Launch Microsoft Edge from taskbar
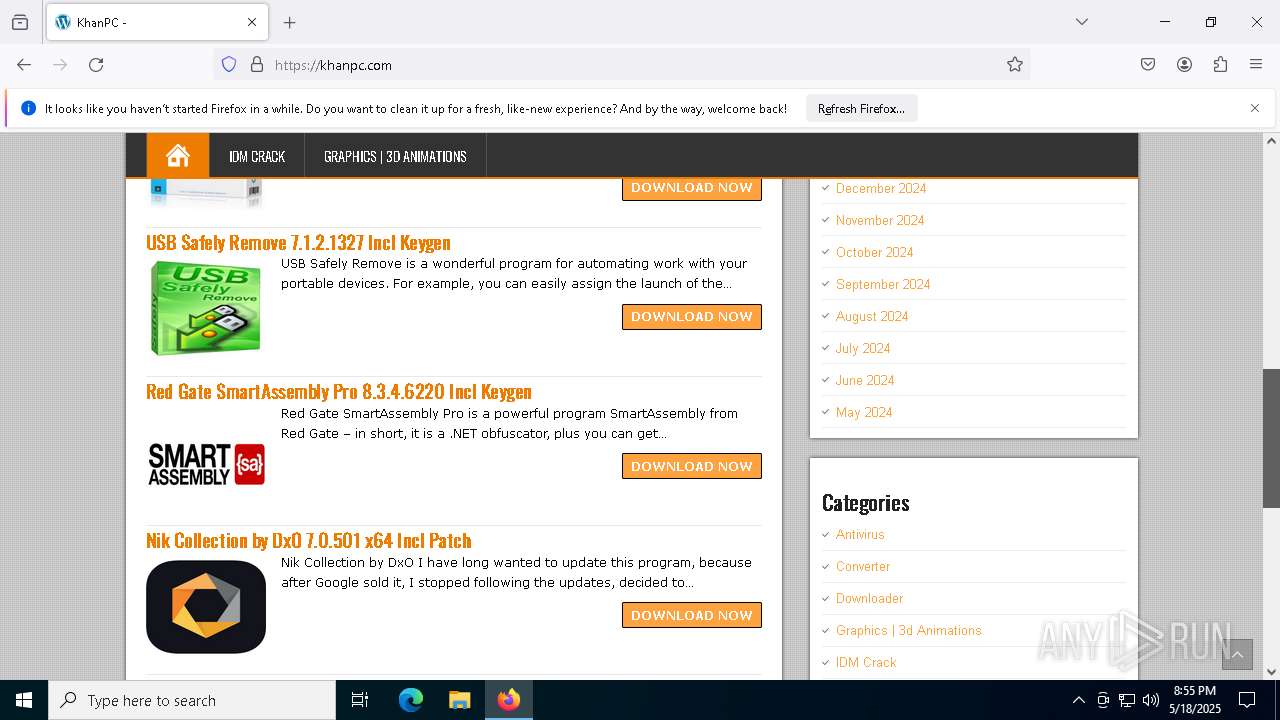 [x=411, y=700]
